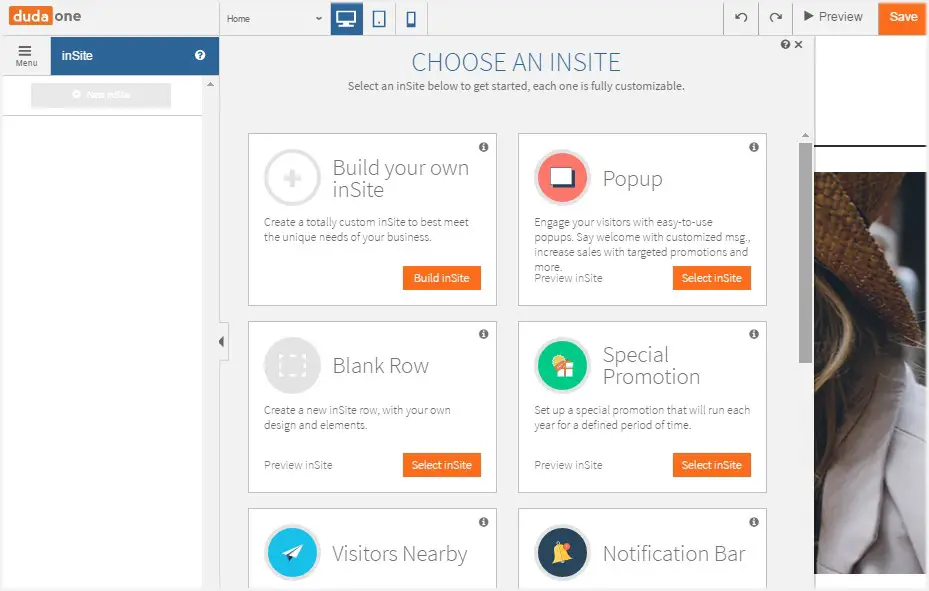Click the inSite panel header tab
929x591 pixels.
(x=134, y=56)
